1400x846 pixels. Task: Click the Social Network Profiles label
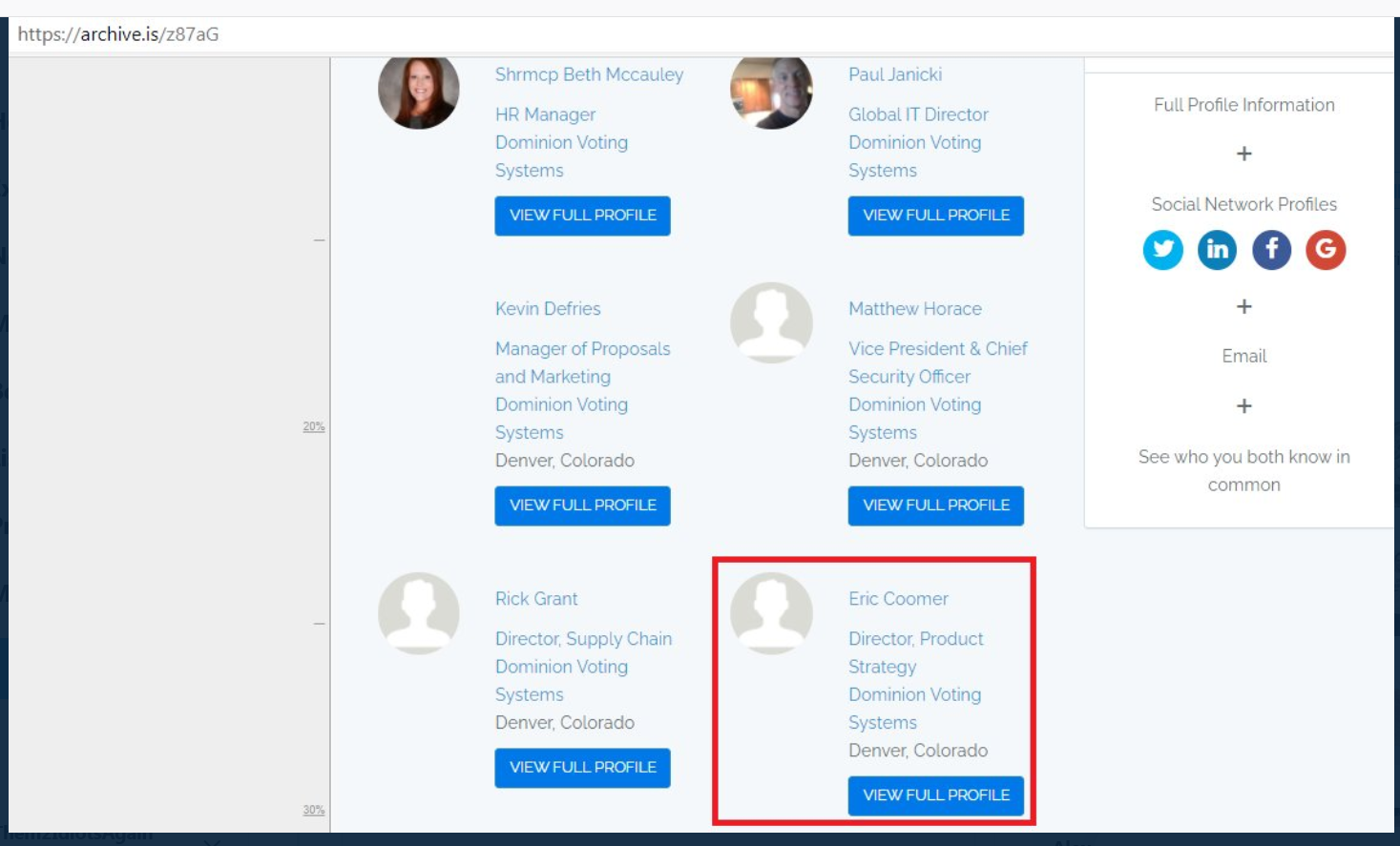click(1244, 204)
